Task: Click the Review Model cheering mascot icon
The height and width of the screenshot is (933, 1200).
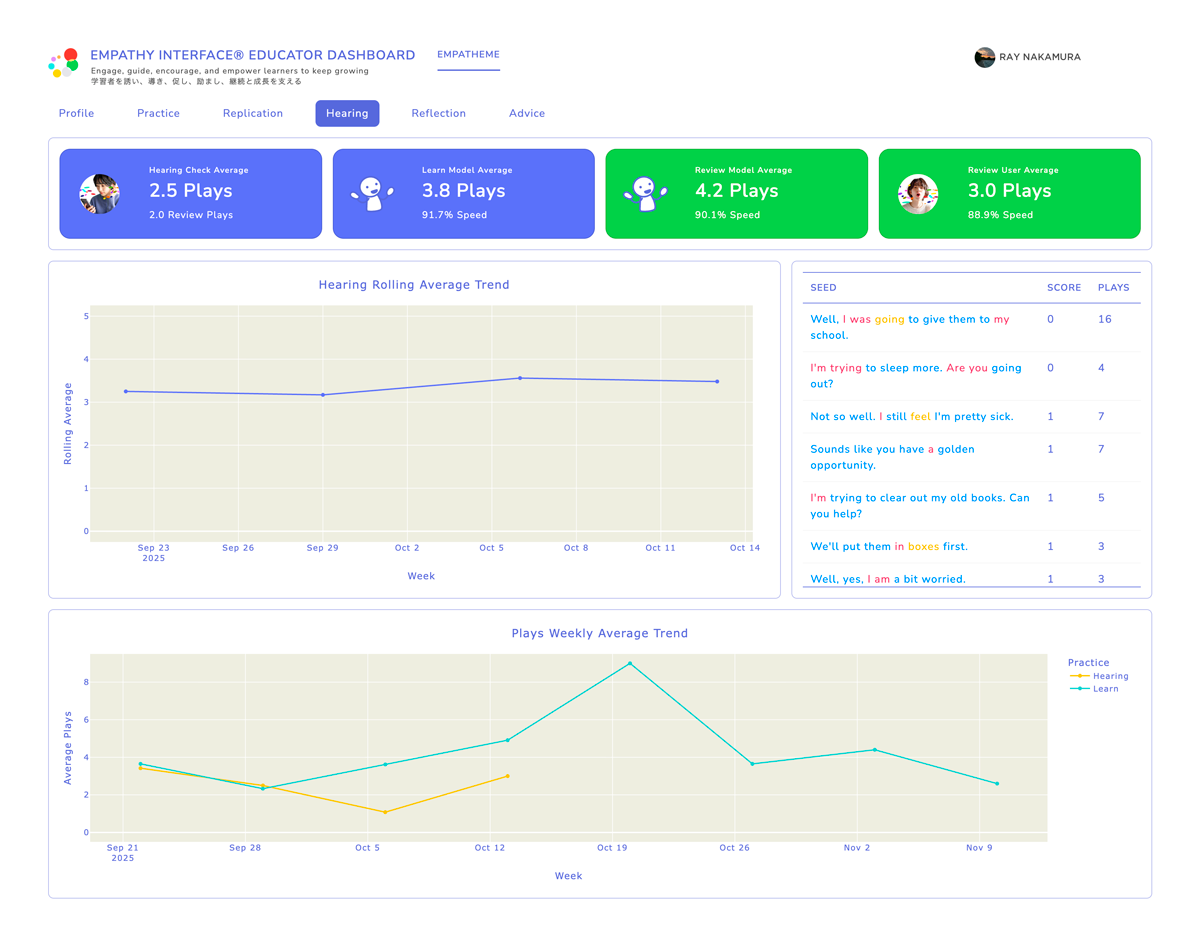Action: [x=645, y=193]
